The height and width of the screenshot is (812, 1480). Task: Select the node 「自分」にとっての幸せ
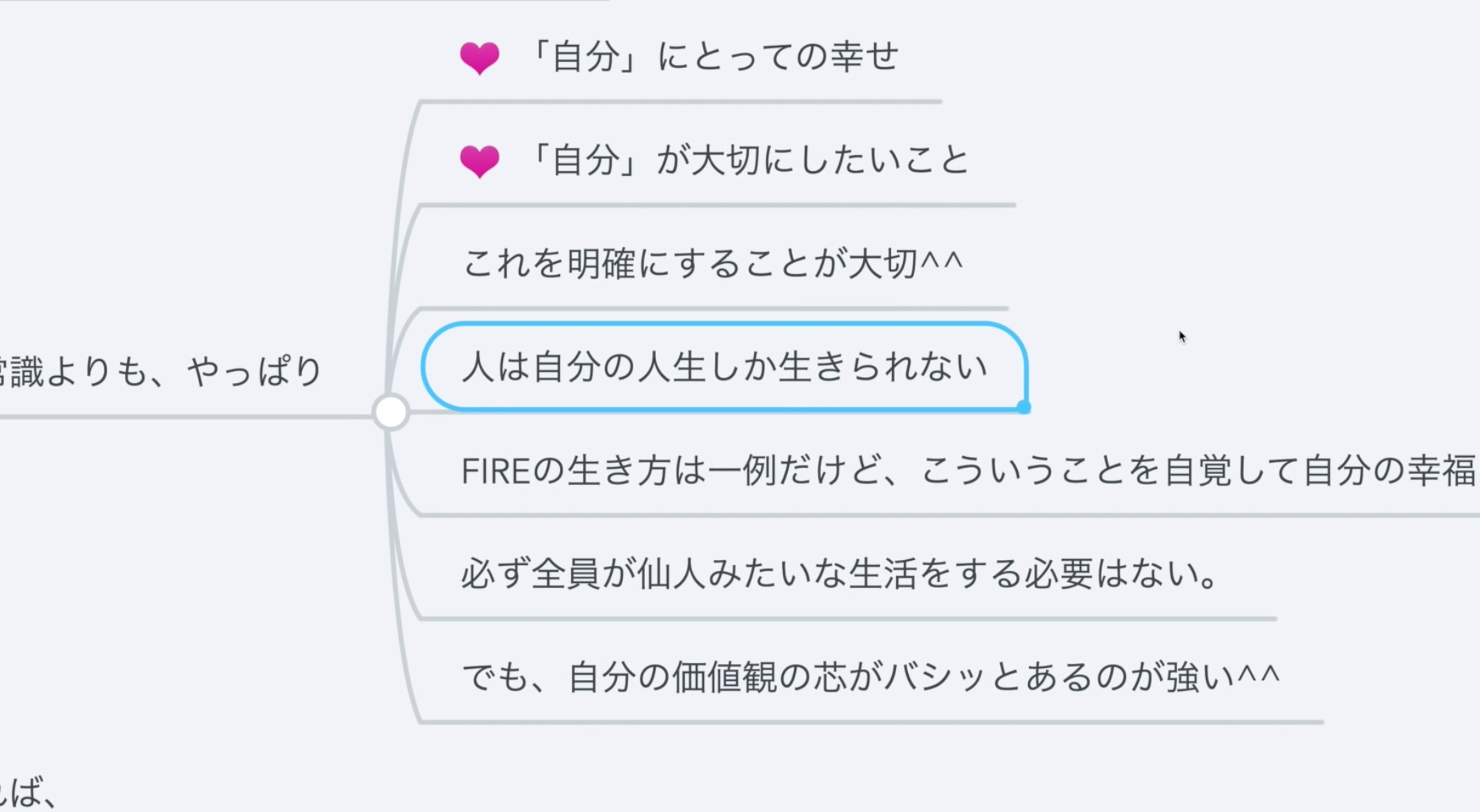[x=712, y=57]
